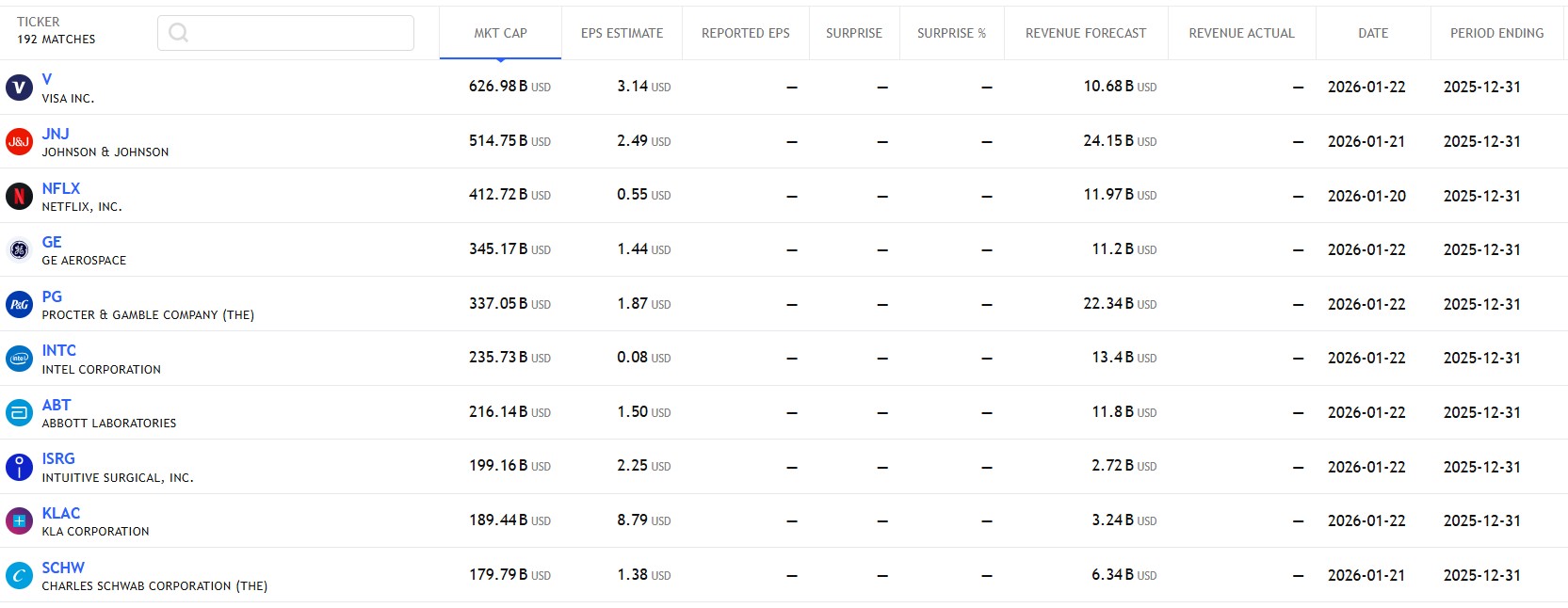
Task: Click the Netflix logo icon
Action: tap(19, 196)
